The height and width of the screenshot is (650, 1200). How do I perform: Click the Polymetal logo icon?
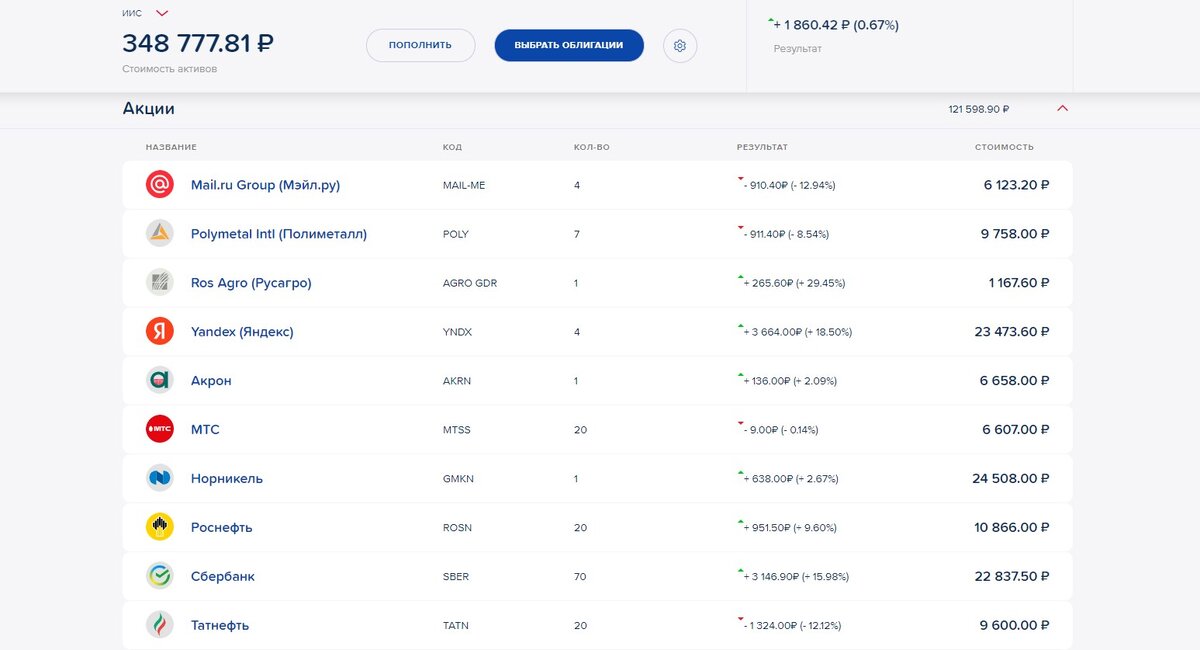click(x=160, y=234)
